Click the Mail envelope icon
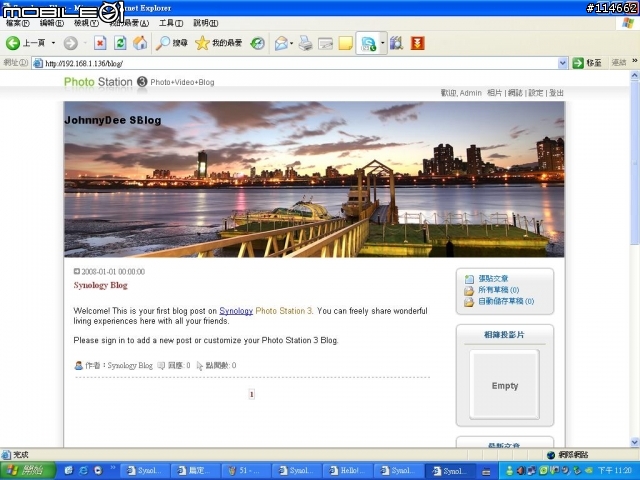 pyautogui.click(x=281, y=43)
